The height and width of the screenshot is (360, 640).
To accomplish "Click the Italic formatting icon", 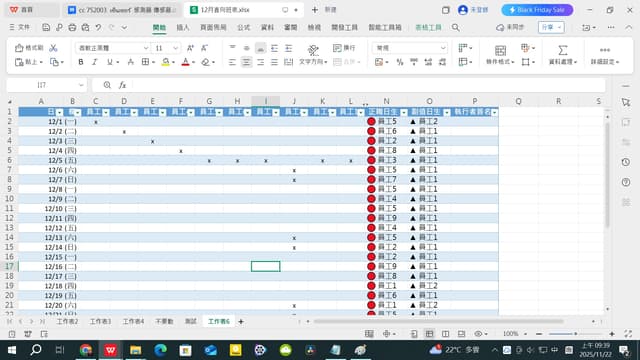I will click(x=95, y=62).
